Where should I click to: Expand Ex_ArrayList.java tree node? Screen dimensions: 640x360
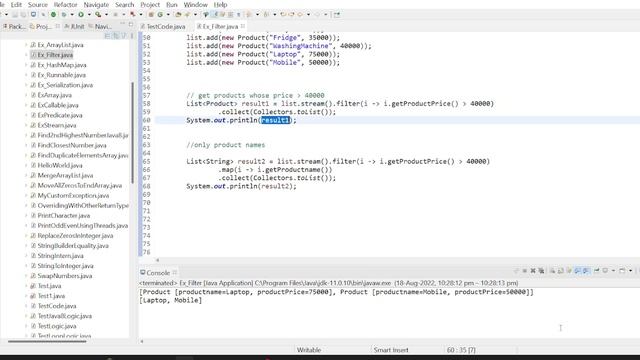[x=26, y=45]
